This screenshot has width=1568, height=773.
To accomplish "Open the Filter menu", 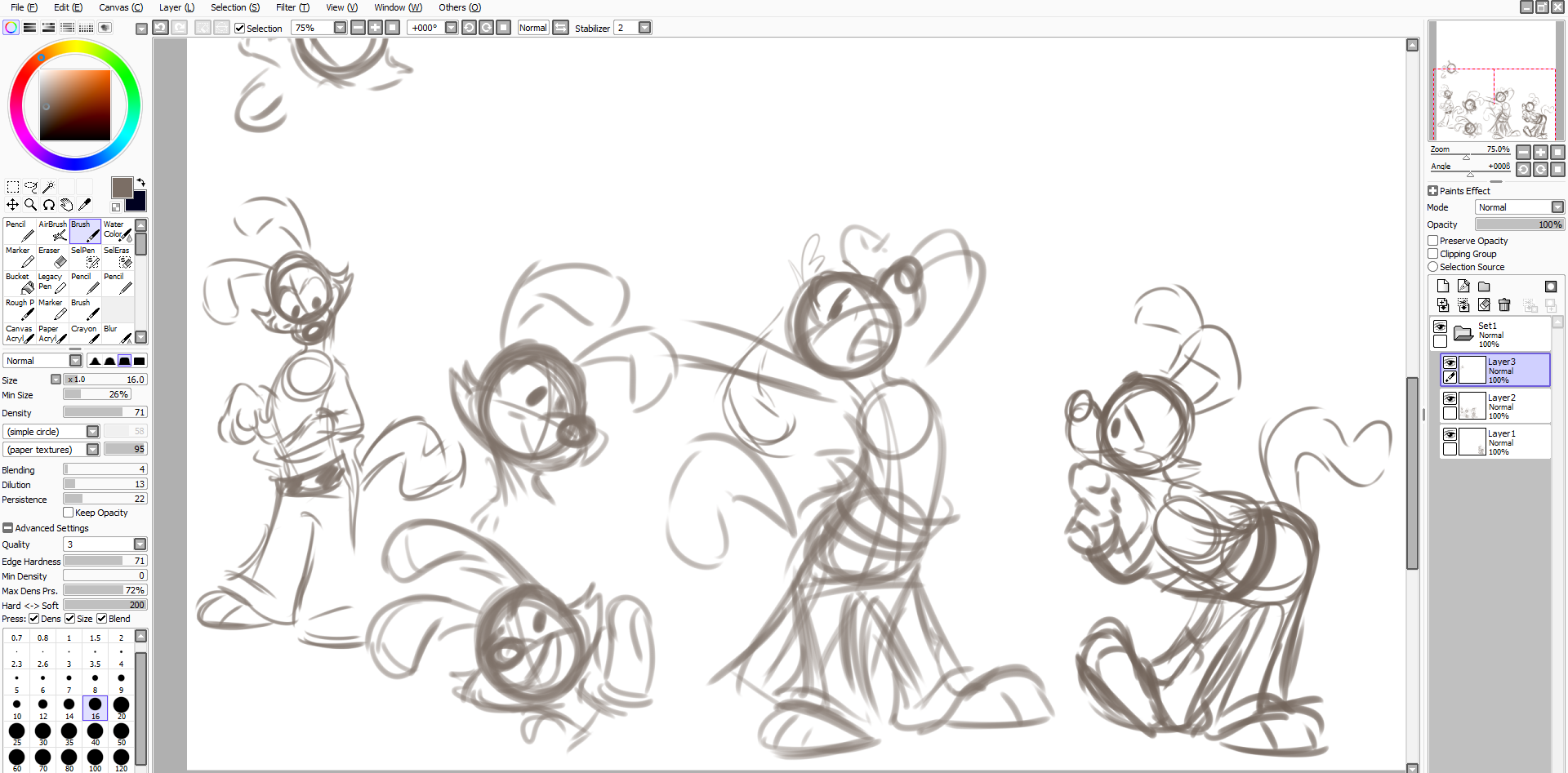I will (292, 7).
